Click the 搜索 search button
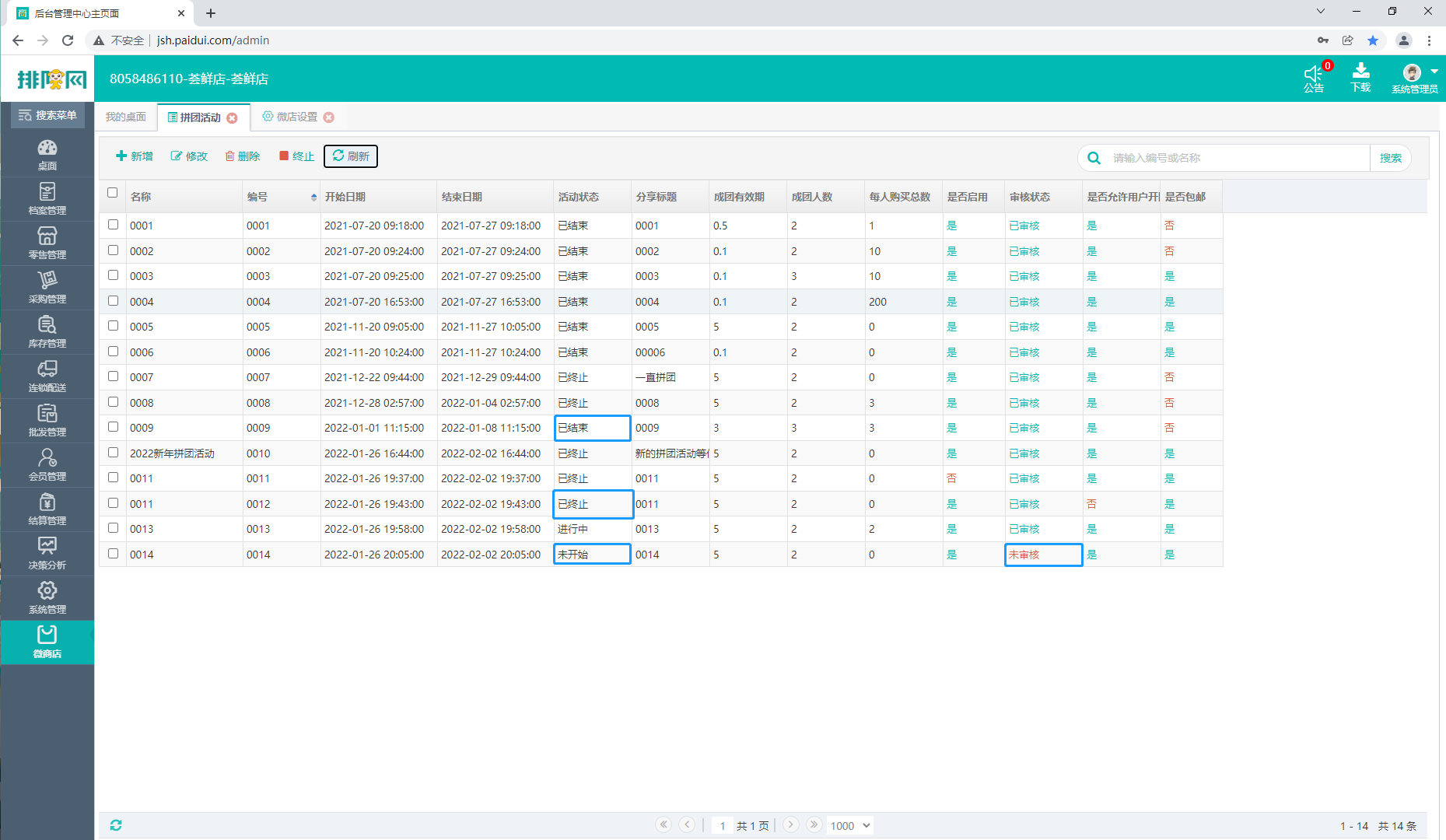This screenshot has width=1446, height=840. coord(1391,158)
